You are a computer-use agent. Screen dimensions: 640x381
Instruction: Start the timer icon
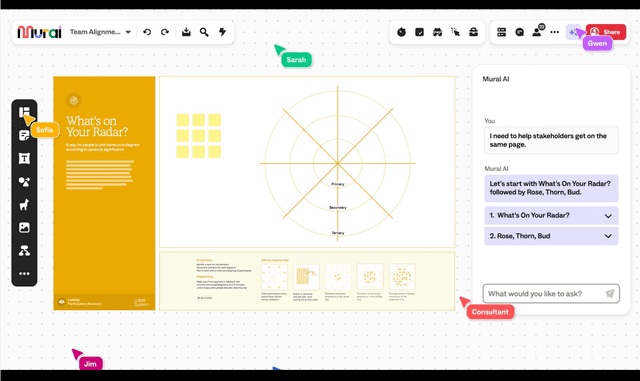[401, 32]
